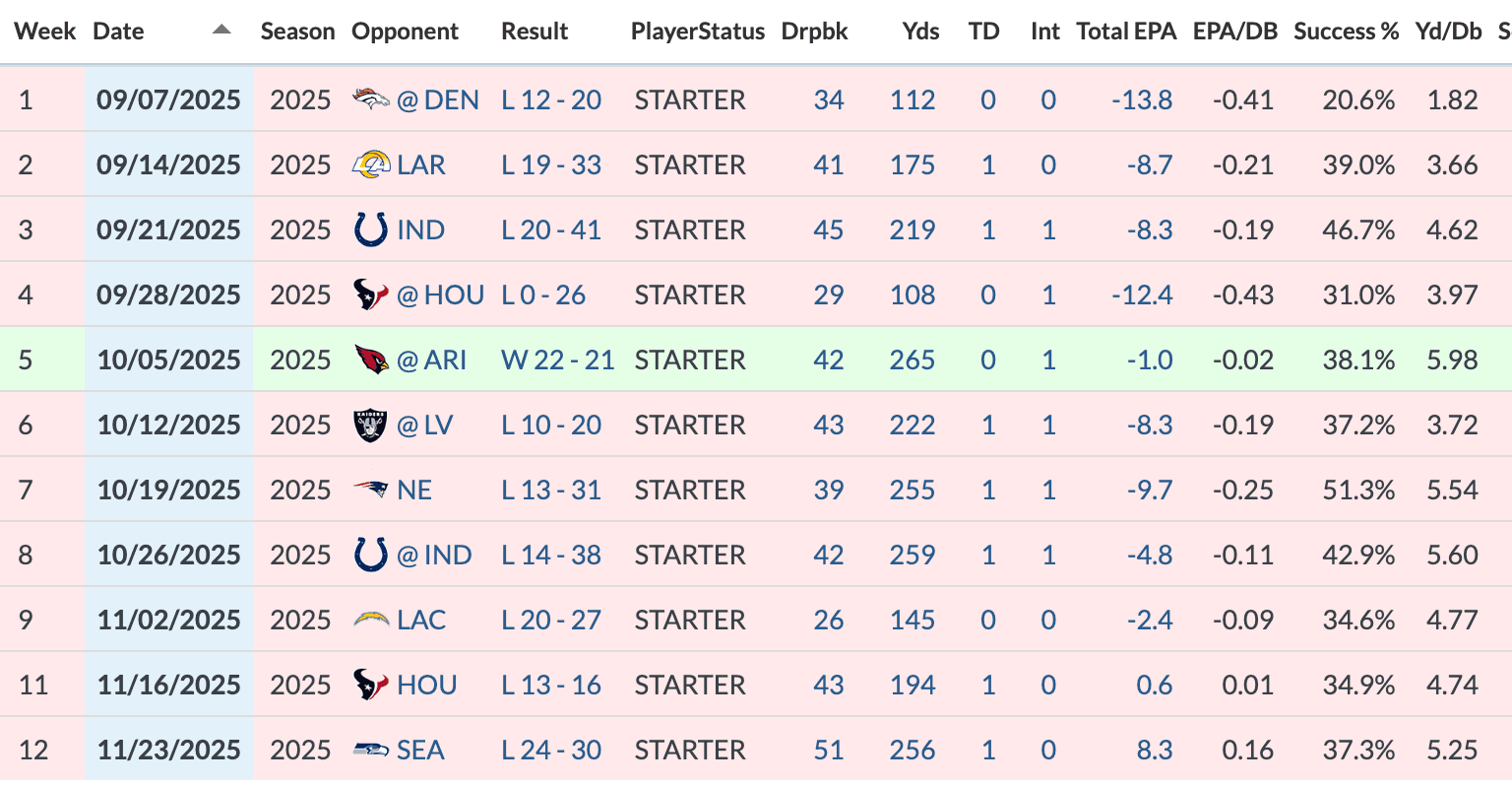1512x786 pixels.
Task: Click the Texans logo in week 11 row
Action: 371,685
